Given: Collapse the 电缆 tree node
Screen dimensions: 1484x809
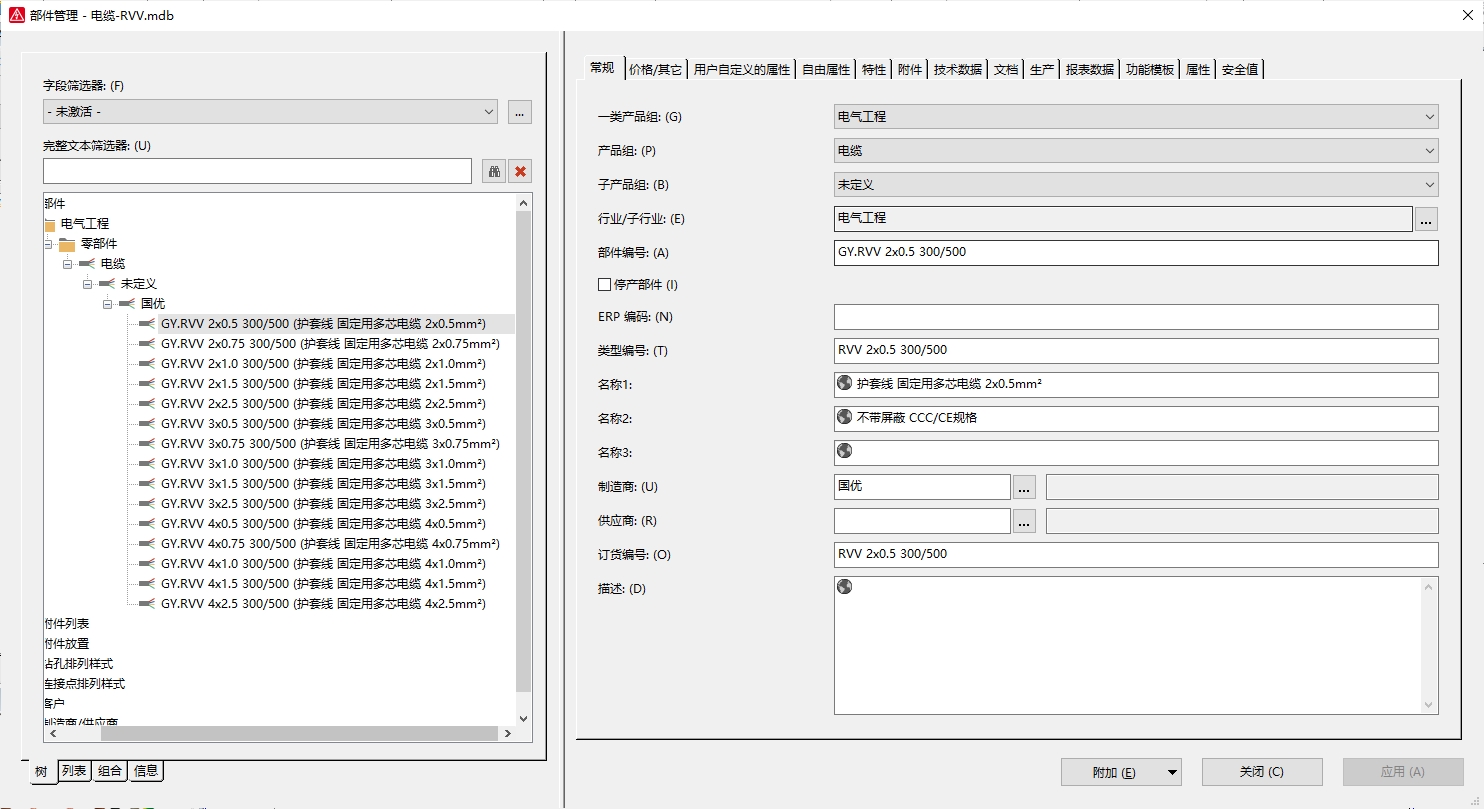Looking at the screenshot, I should point(68,264).
